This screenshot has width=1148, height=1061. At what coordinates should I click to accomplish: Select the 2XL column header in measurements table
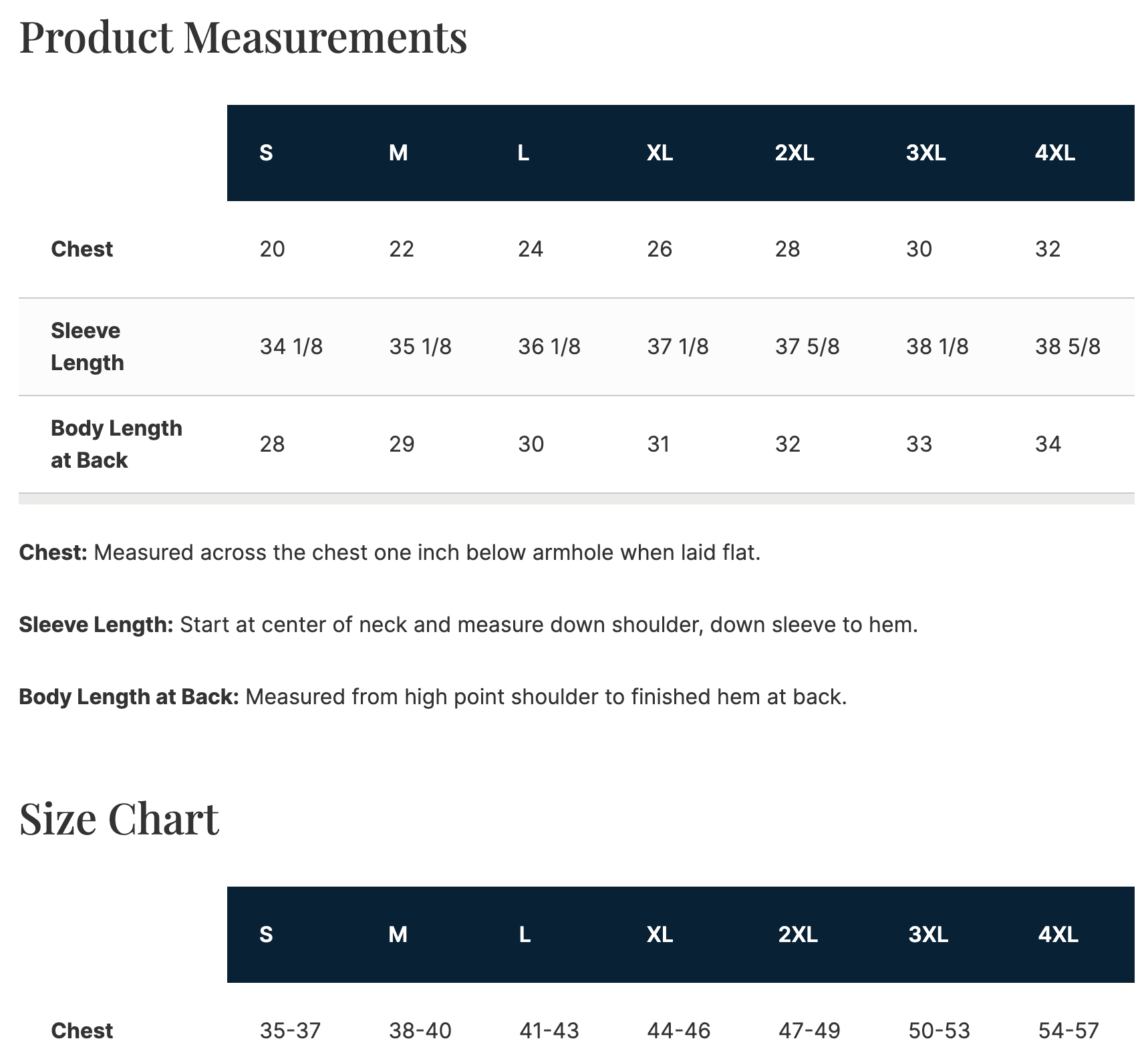795,153
